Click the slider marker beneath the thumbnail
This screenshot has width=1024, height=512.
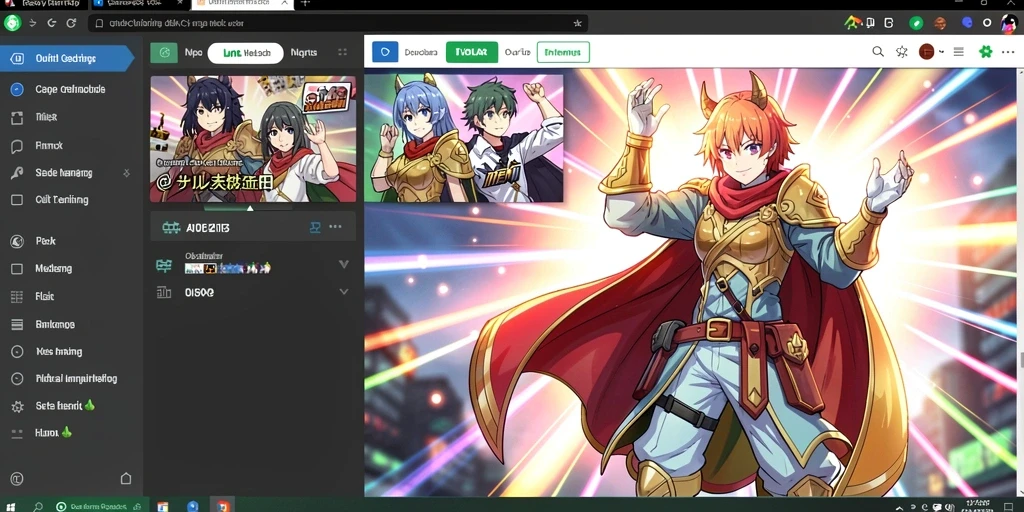(250, 208)
